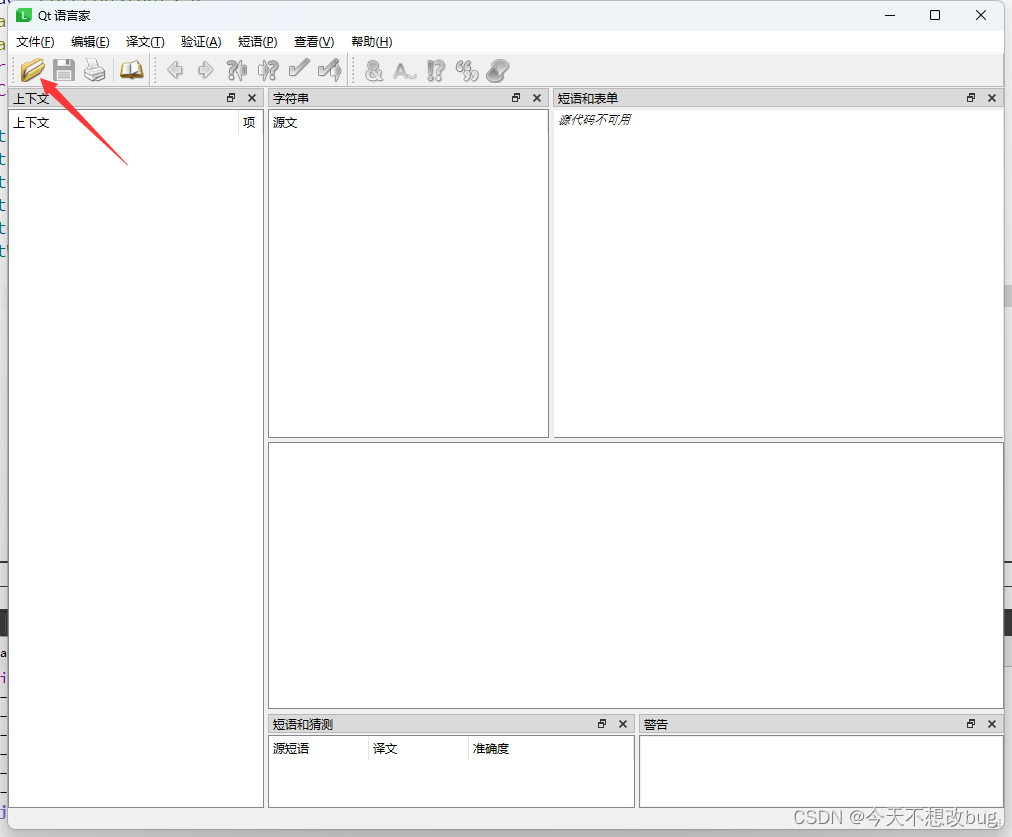
Task: Click the 译文 column header in phrases panel
Action: coord(418,749)
